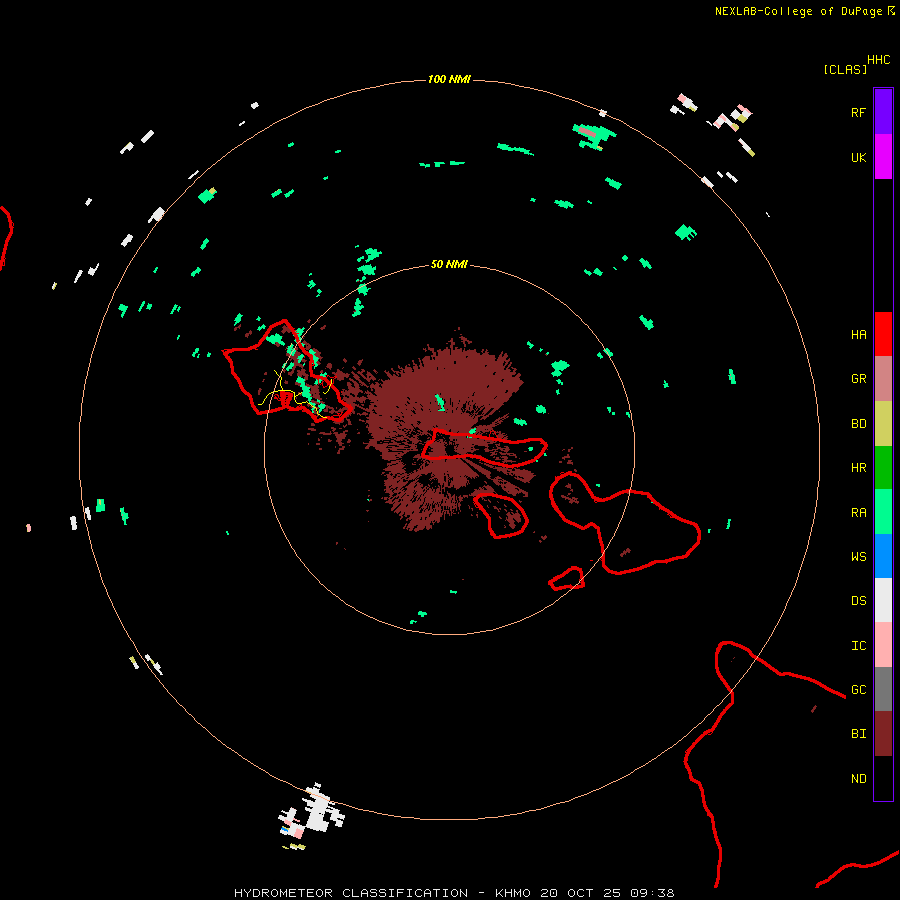Click the BI legend label
The width and height of the screenshot is (900, 900).
tap(858, 734)
